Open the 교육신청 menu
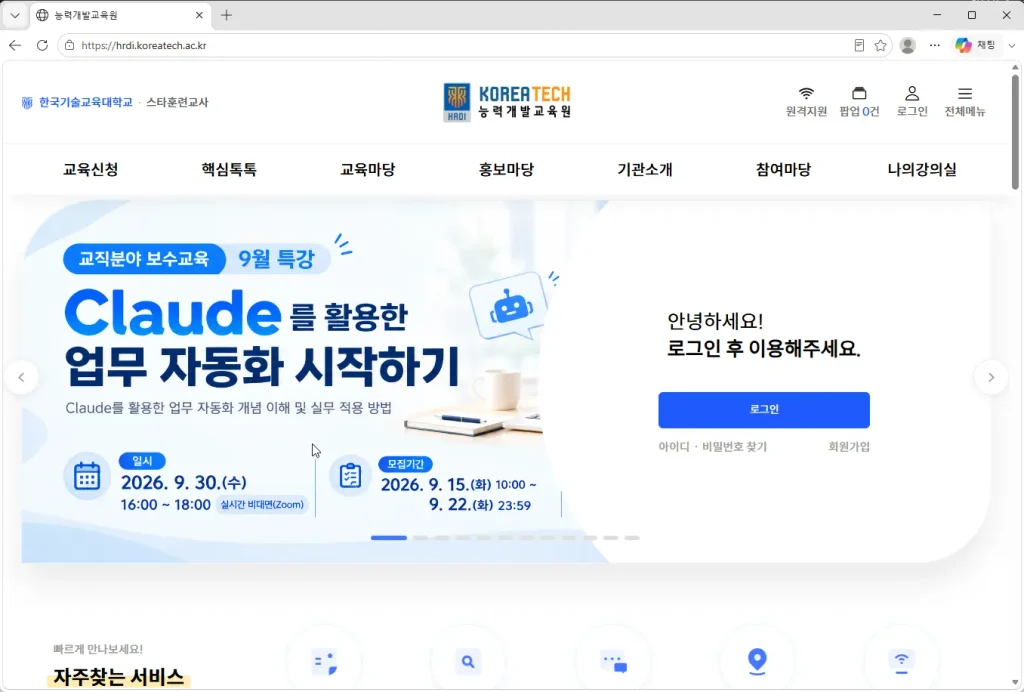The image size is (1024, 692). 91,170
